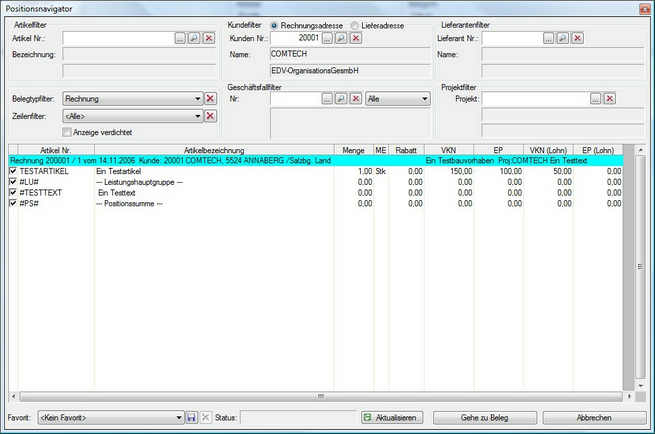Click scroll right arrow of table
The image size is (655, 434).
[x=630, y=396]
